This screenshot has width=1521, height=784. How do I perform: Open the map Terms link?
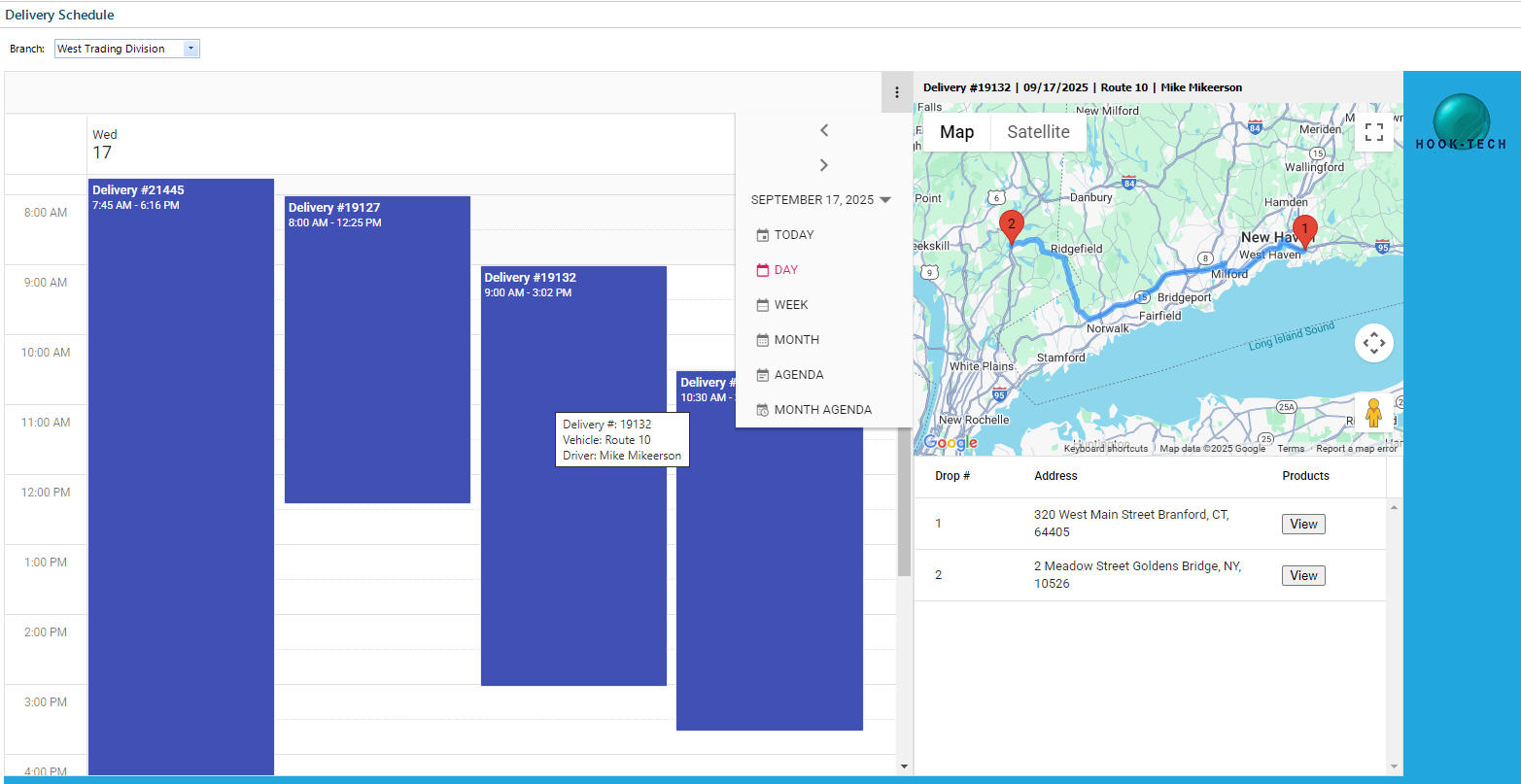1291,449
